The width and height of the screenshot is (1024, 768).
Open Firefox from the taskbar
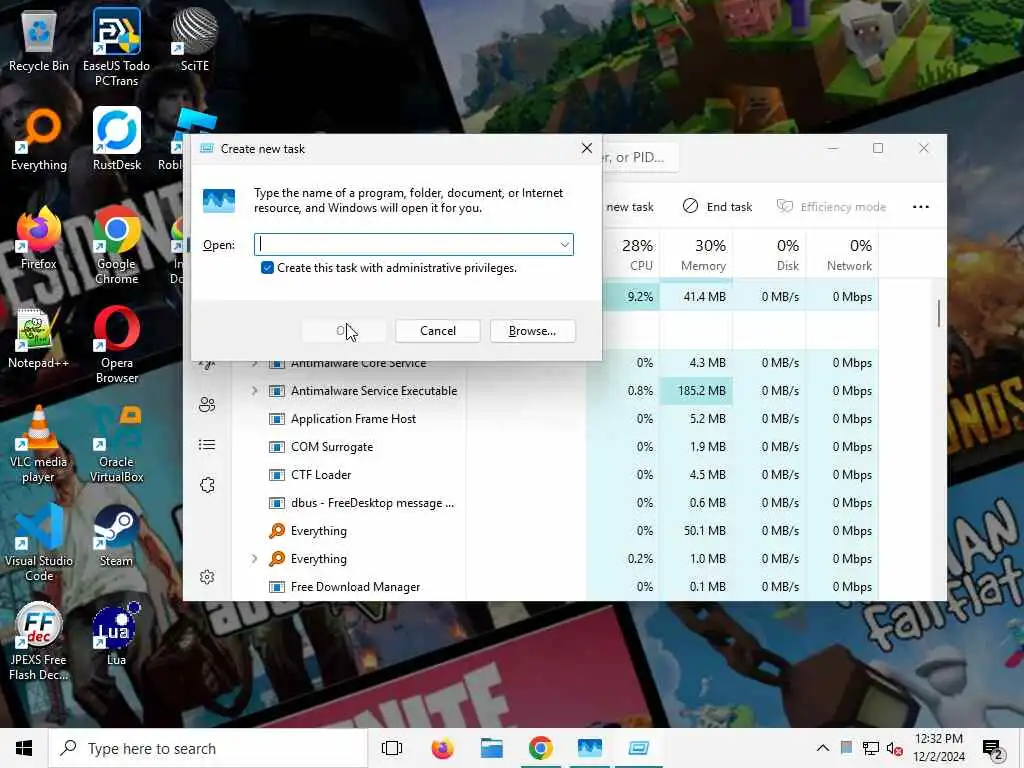(x=443, y=748)
